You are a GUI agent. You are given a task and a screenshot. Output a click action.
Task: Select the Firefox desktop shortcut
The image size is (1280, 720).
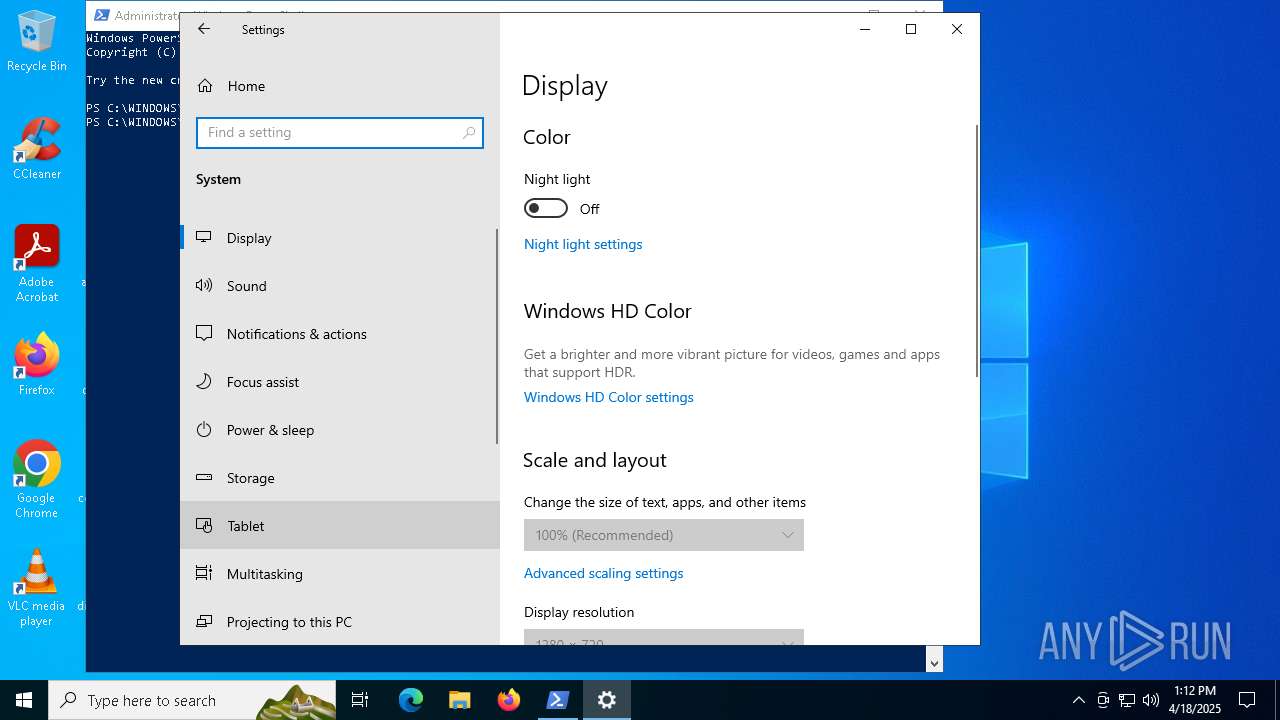(37, 365)
